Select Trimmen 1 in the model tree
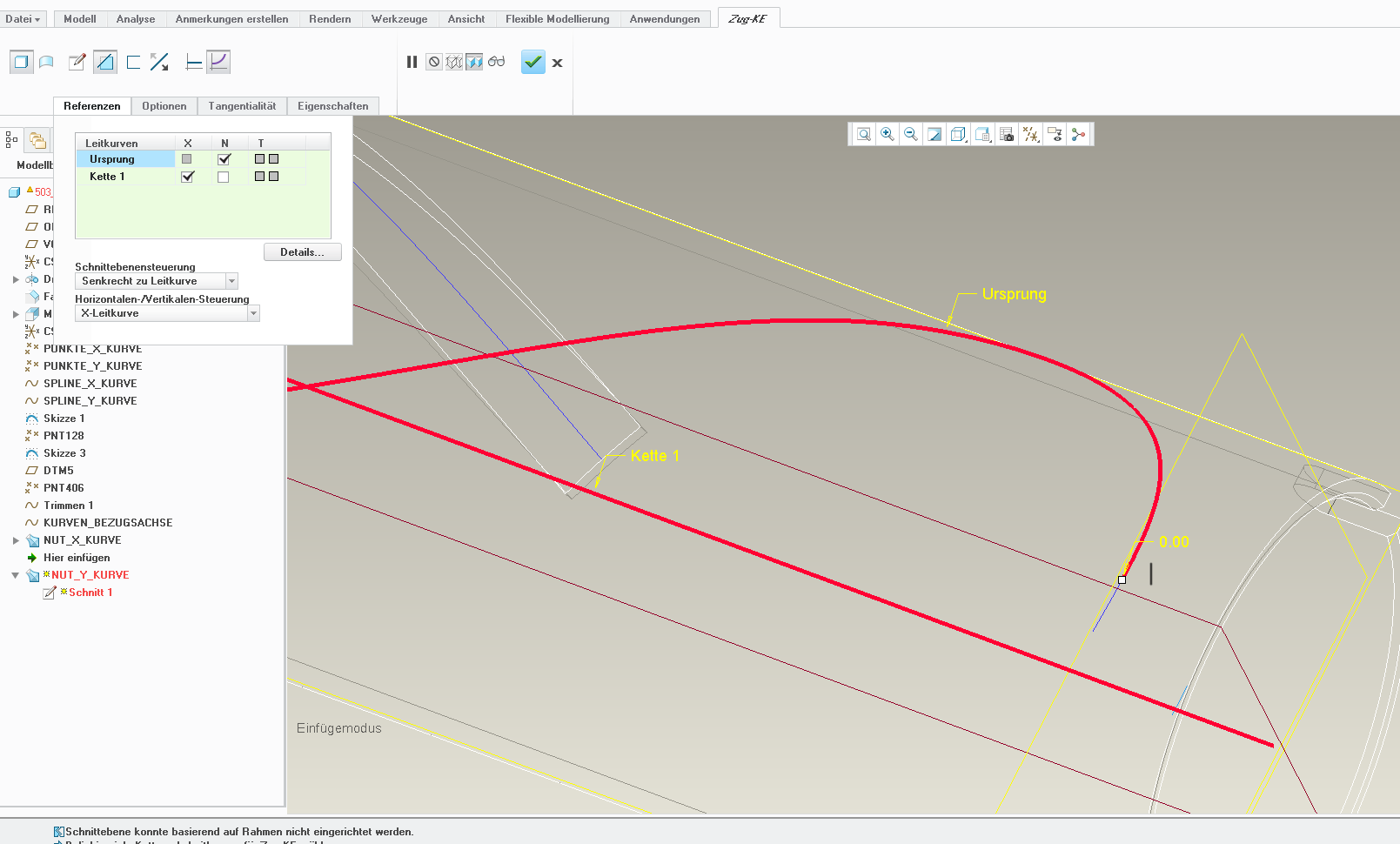The height and width of the screenshot is (844, 1400). [69, 506]
